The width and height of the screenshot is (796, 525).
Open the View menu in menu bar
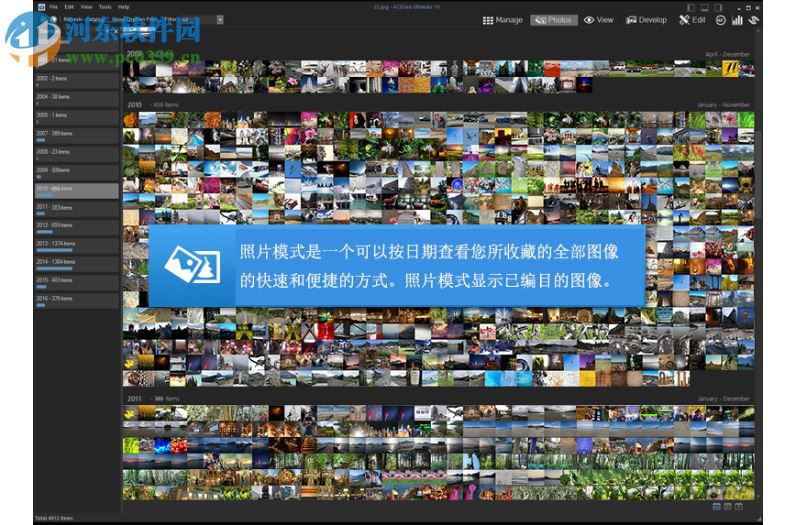[x=86, y=7]
